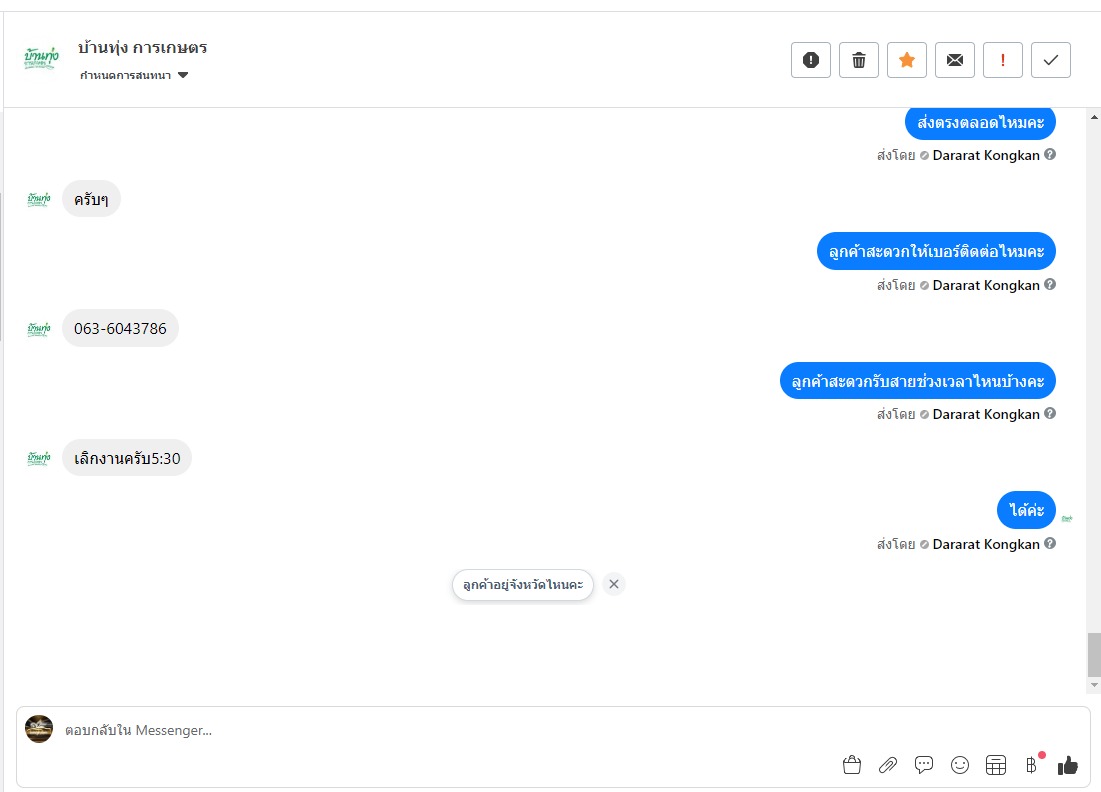Open the บ้านทุ่ง การเกษตร profile name
Viewport: 1101px width, 792px height.
143,48
